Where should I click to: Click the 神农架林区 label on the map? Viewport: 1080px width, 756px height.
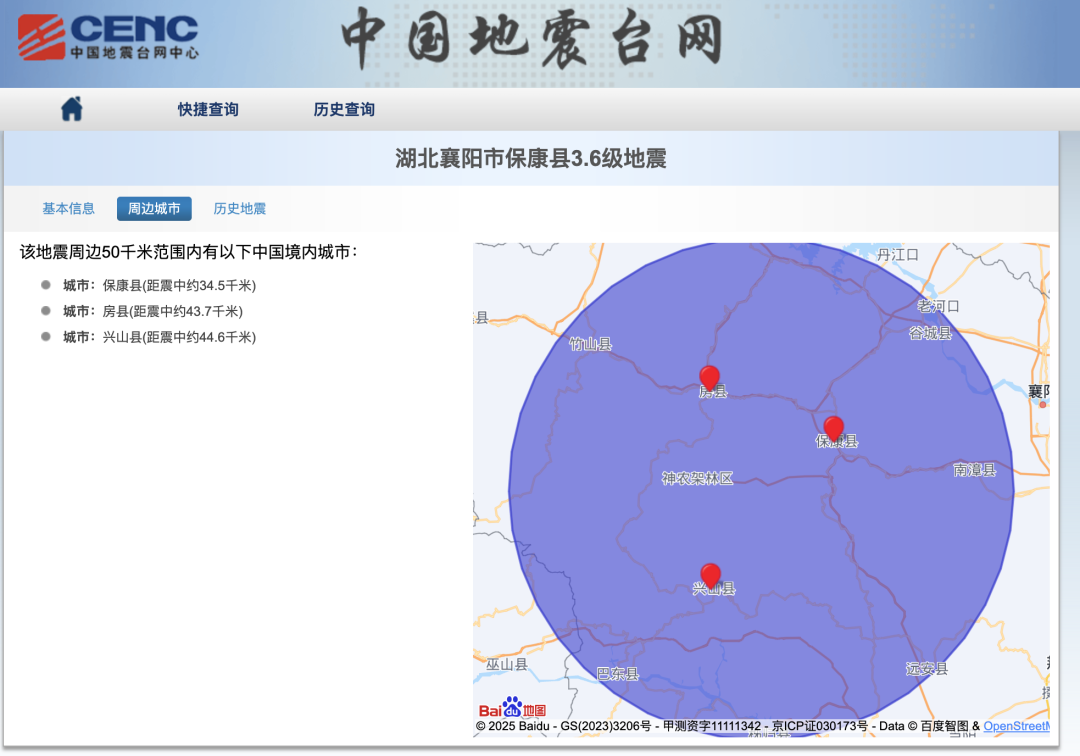pos(697,479)
